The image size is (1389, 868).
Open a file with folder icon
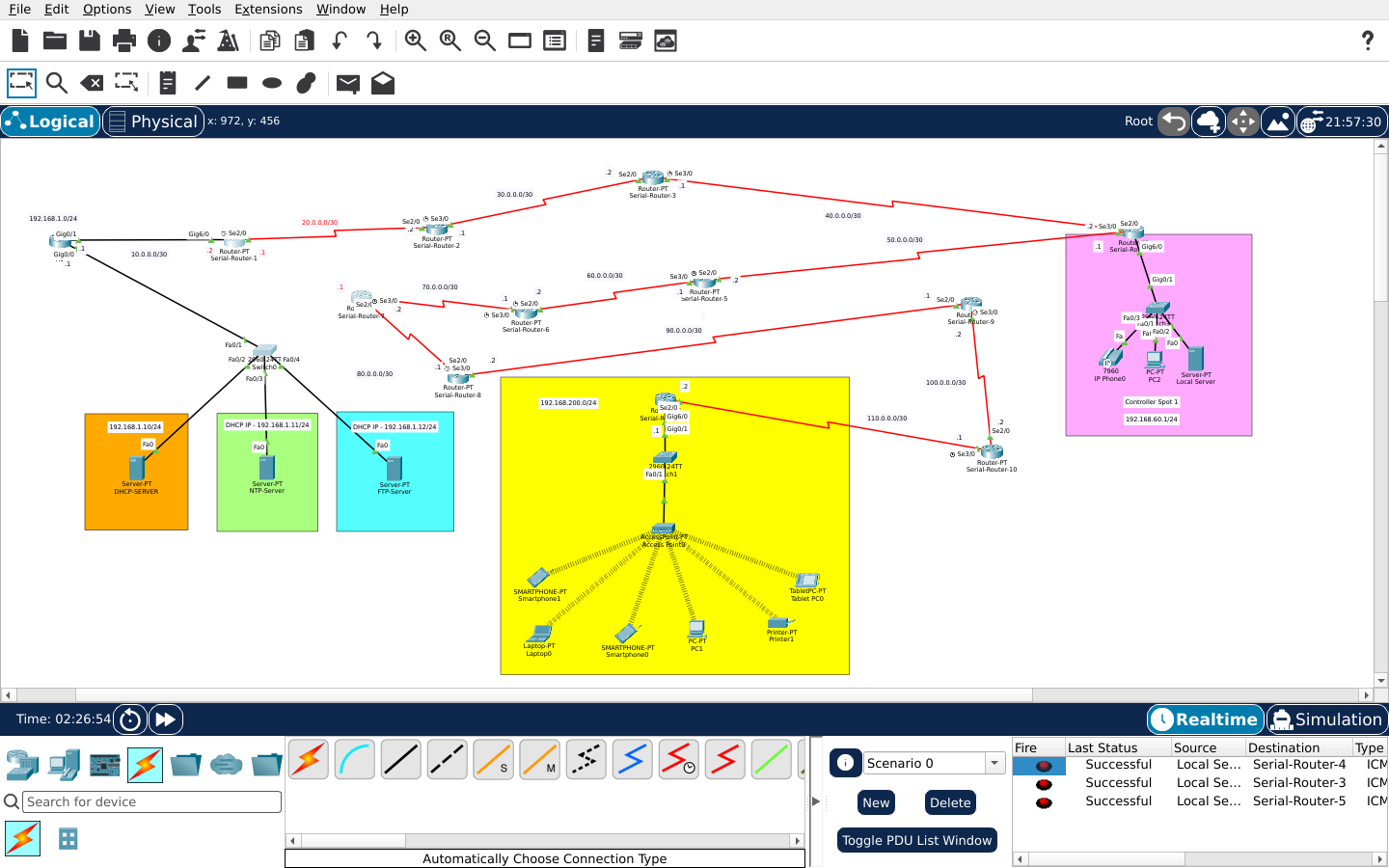pos(55,41)
